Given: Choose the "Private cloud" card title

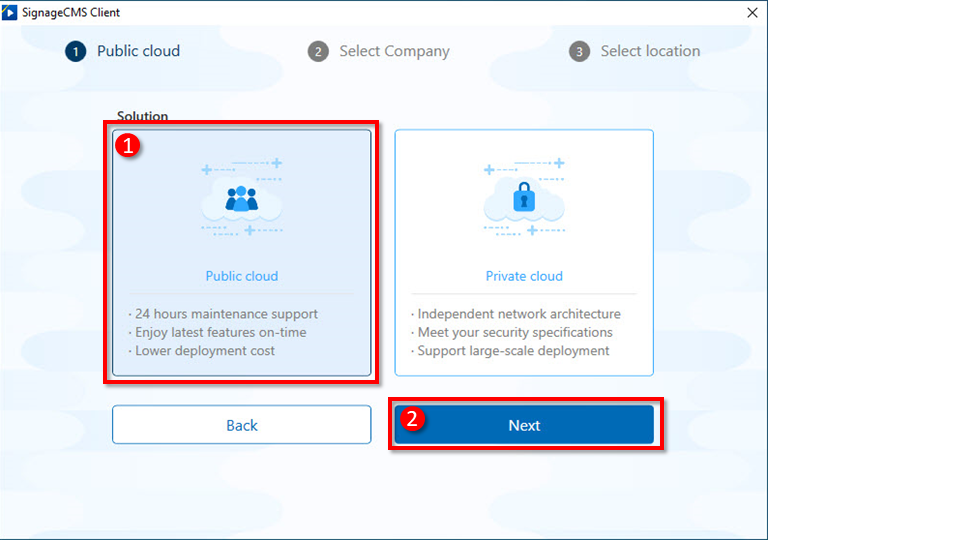Looking at the screenshot, I should [x=524, y=276].
